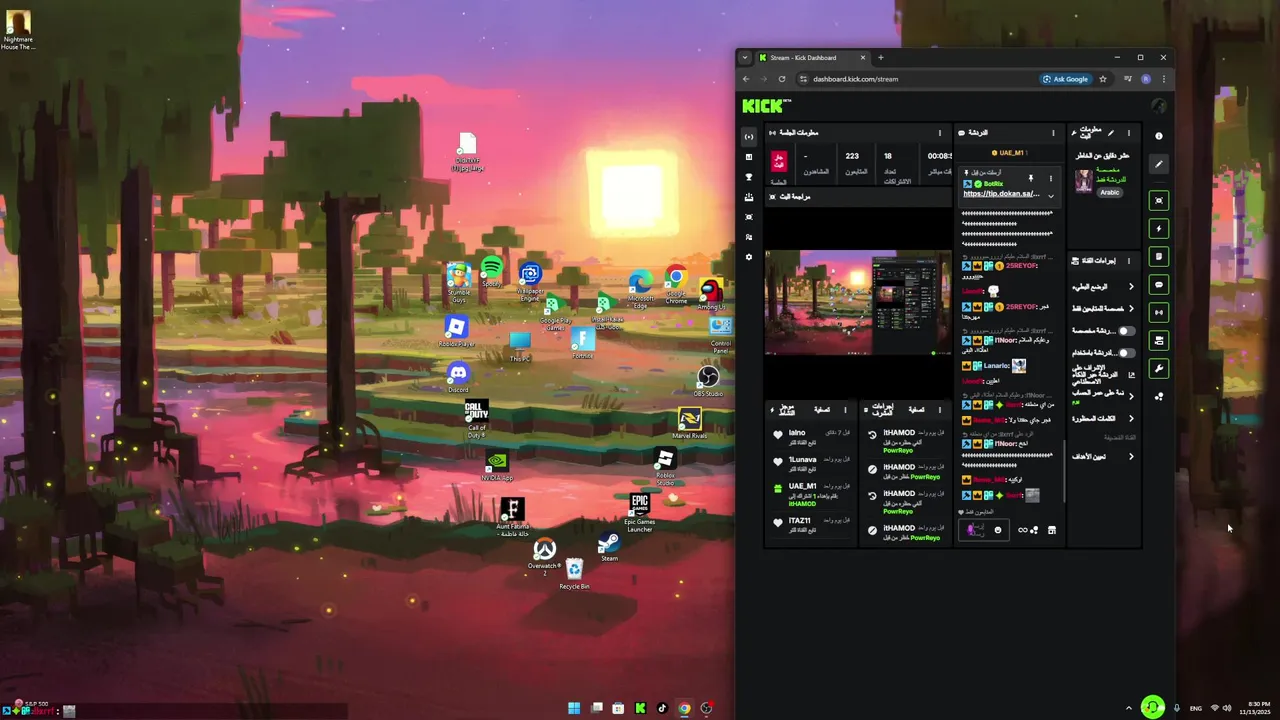Open the trophy achievements icon in sidebar
Image resolution: width=1280 pixels, height=720 pixels.
[749, 177]
